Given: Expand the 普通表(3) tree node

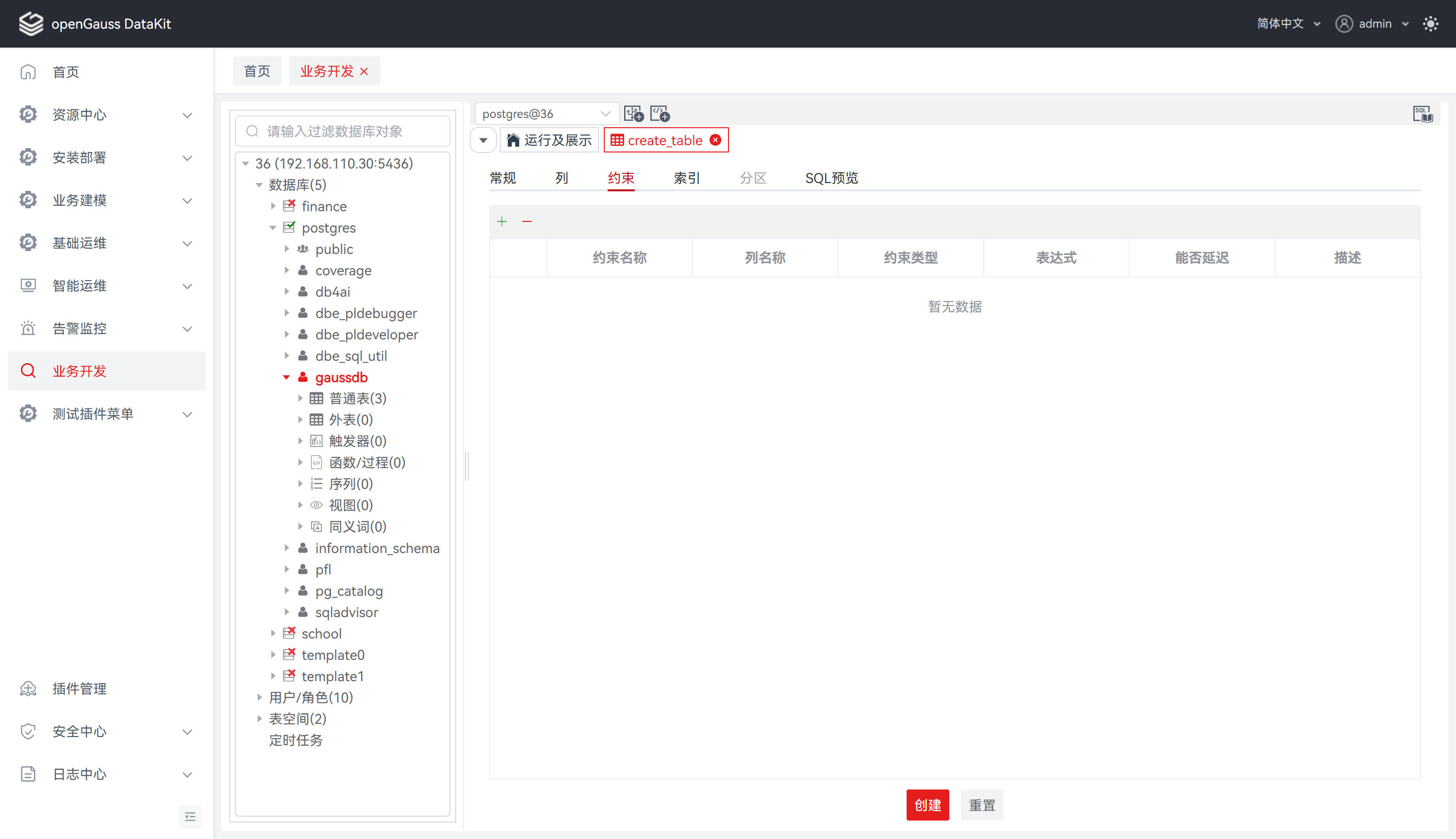Looking at the screenshot, I should (x=300, y=398).
